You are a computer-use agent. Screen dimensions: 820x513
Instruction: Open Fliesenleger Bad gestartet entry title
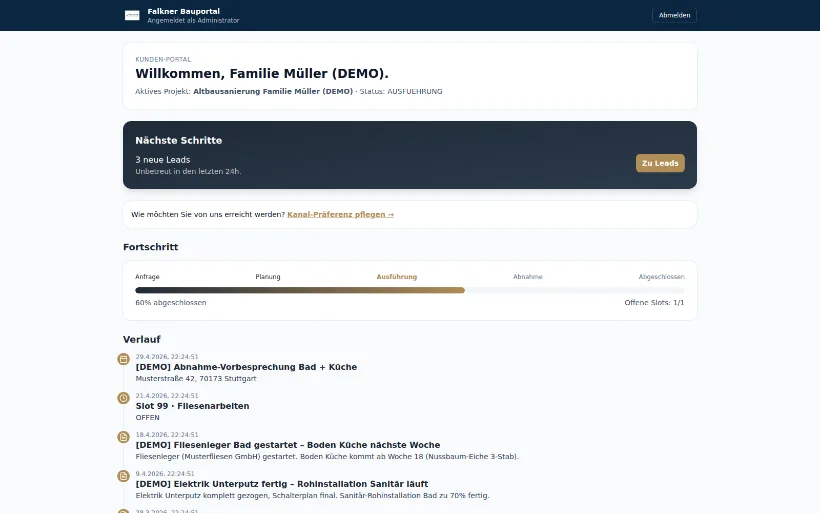click(288, 445)
